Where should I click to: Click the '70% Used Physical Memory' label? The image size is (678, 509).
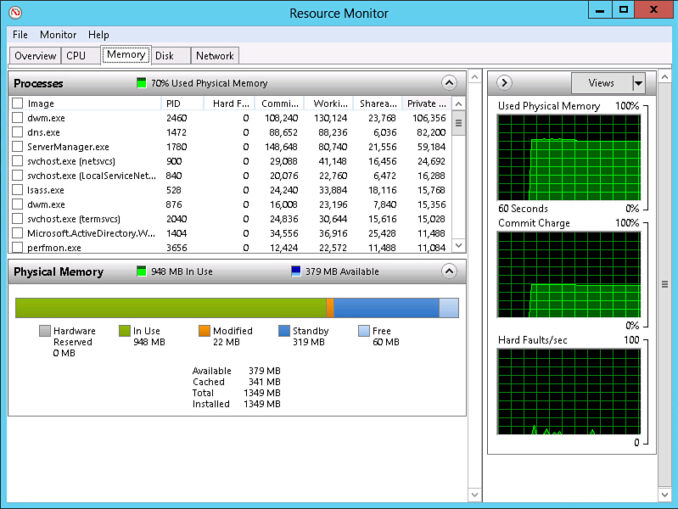coord(209,83)
